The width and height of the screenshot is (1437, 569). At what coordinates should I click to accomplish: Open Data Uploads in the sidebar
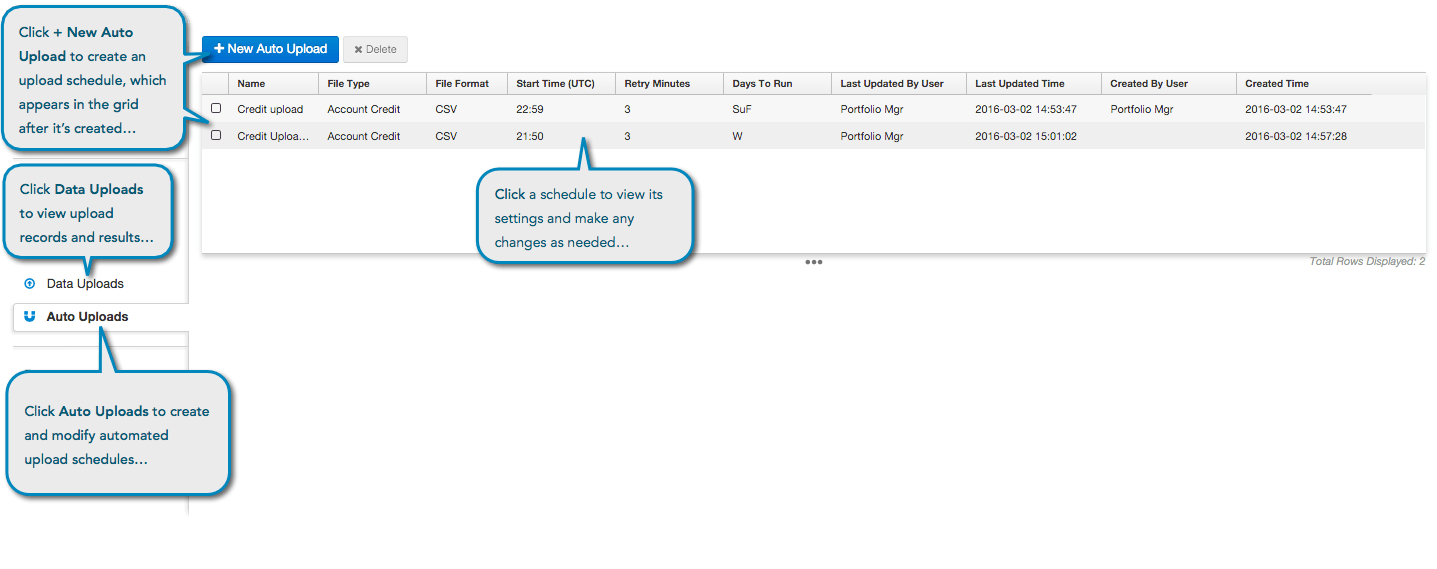tap(85, 284)
